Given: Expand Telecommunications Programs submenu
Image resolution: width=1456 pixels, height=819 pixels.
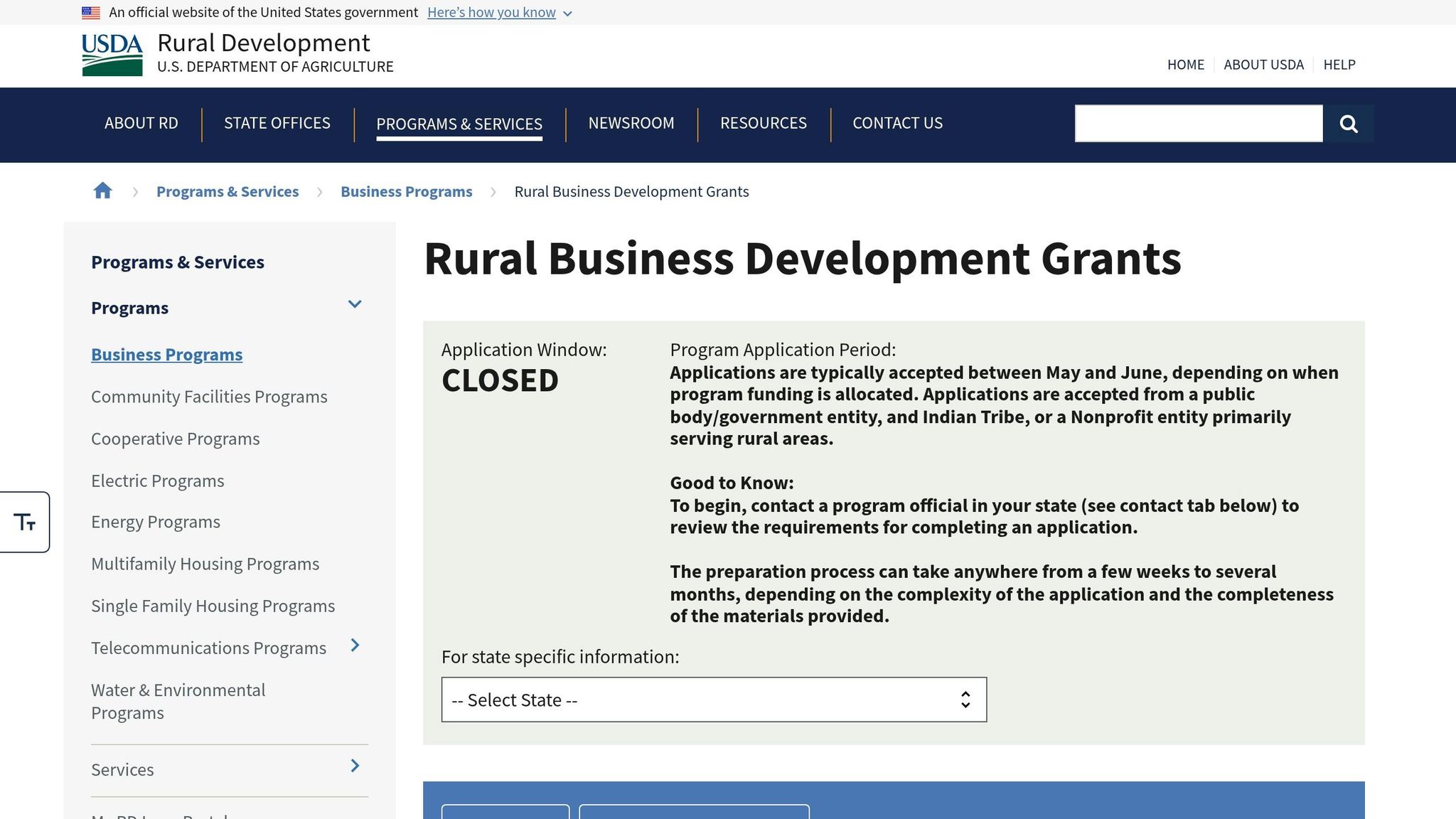Looking at the screenshot, I should pyautogui.click(x=354, y=646).
